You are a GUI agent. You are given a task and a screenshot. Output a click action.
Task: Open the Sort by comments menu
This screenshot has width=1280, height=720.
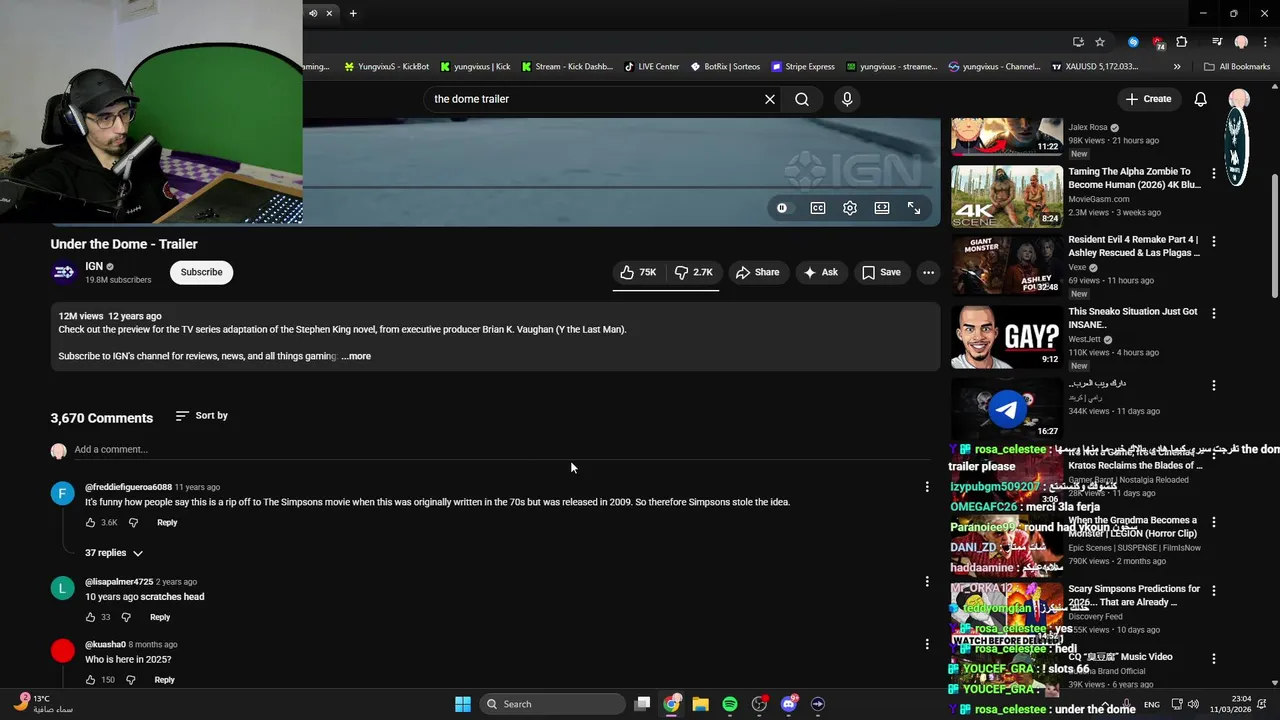point(201,415)
